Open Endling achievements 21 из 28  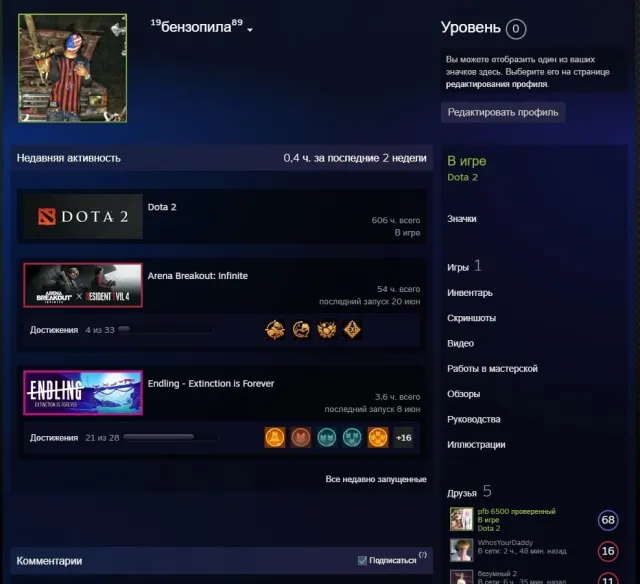(74, 437)
